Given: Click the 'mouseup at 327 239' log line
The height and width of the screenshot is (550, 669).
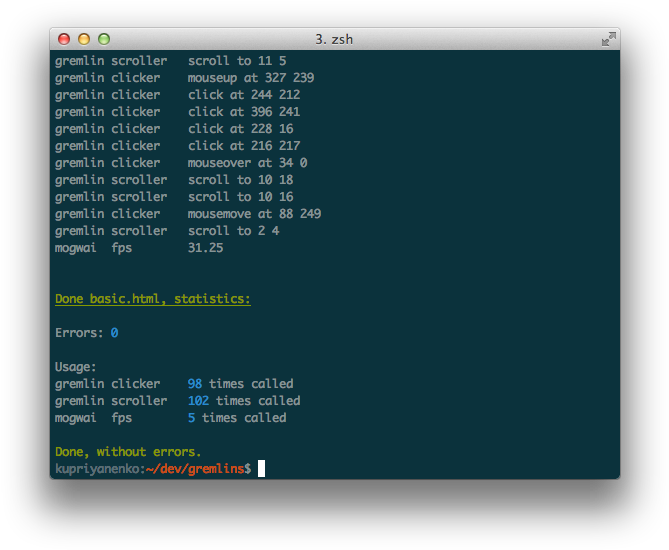Looking at the screenshot, I should click(x=251, y=78).
